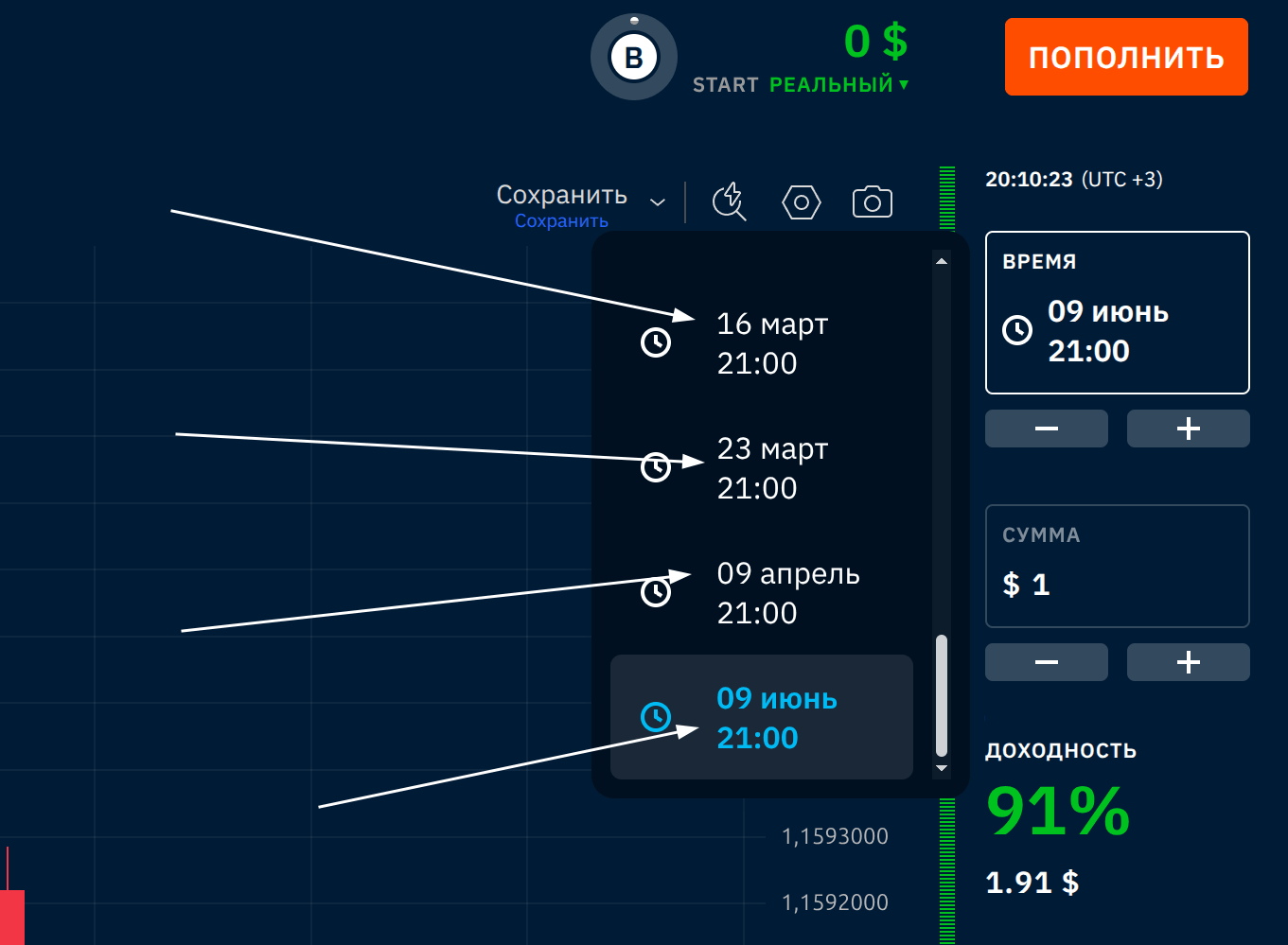Click clock icon beside 16 март
1288x945 pixels.
656,342
